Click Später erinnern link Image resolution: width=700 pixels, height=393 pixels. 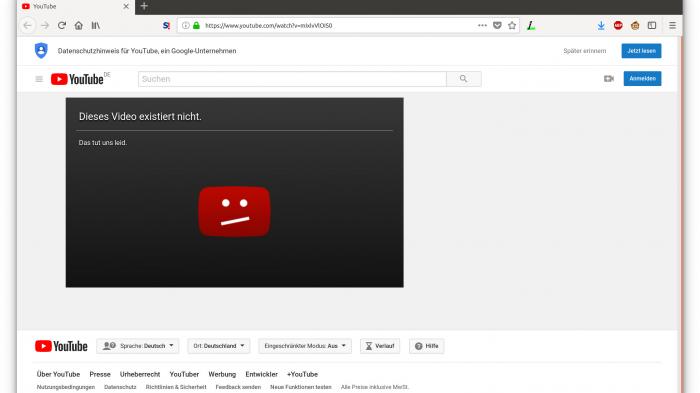pyautogui.click(x=584, y=51)
